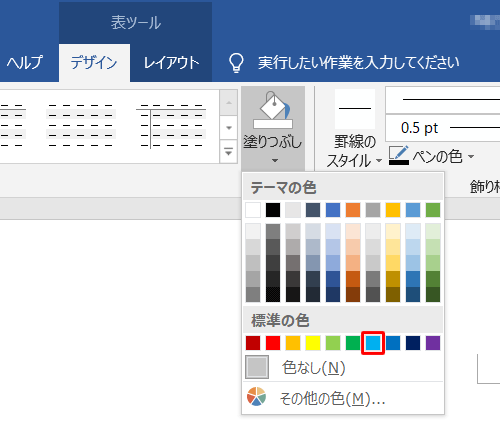Click the color wheel icon beside その他の色
Screen dimensions: 500x440
point(256,396)
